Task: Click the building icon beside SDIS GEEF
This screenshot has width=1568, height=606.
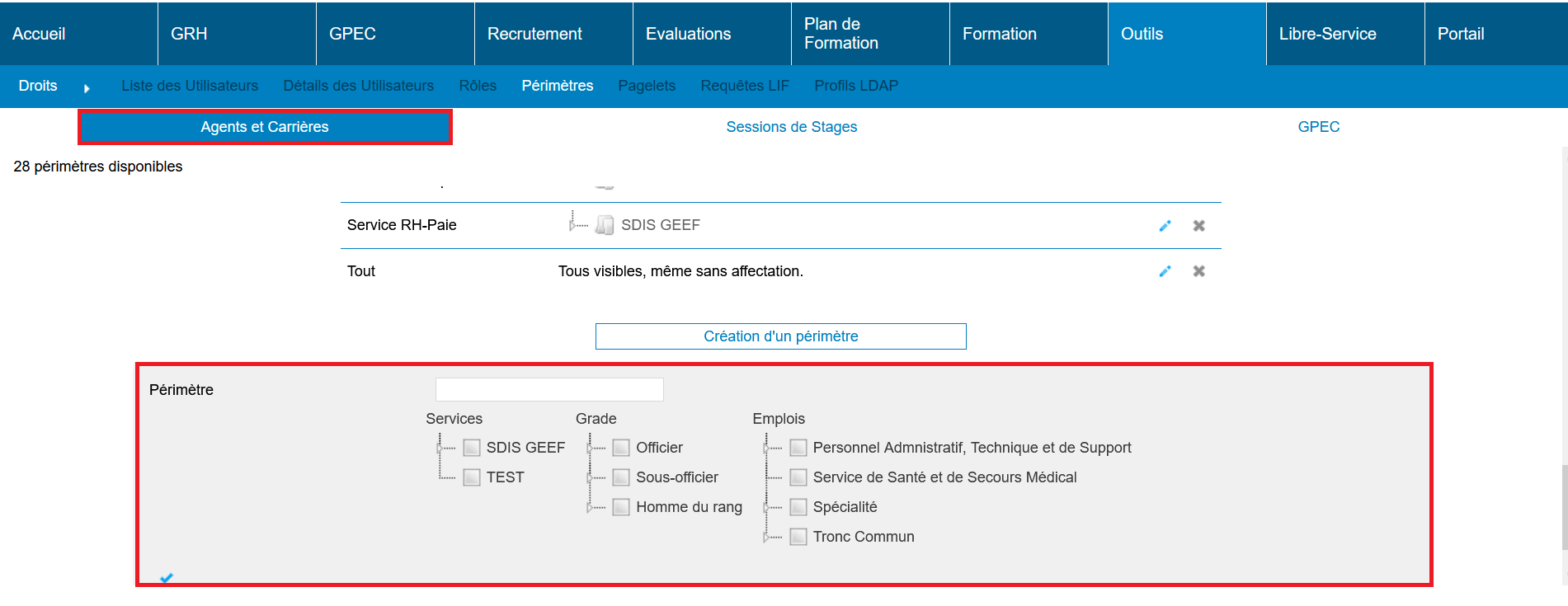Action: pyautogui.click(x=605, y=225)
